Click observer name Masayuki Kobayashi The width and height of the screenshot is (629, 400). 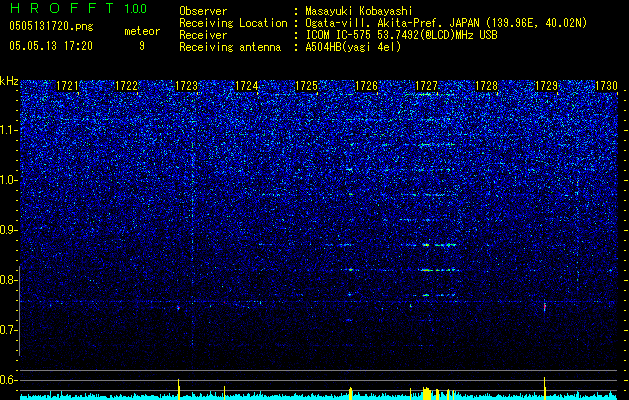359,11
